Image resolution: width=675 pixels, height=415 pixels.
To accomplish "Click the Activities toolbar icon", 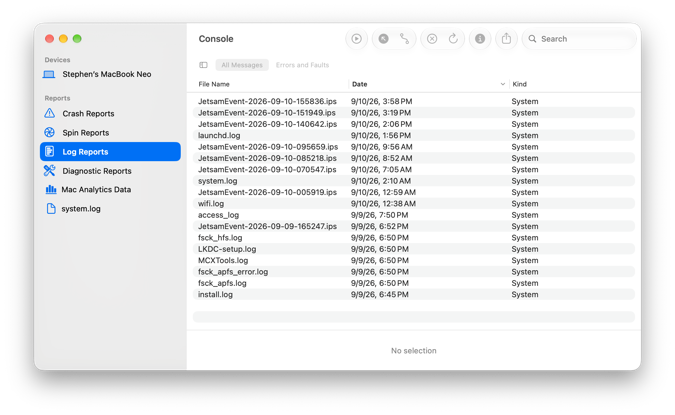I will (x=404, y=39).
